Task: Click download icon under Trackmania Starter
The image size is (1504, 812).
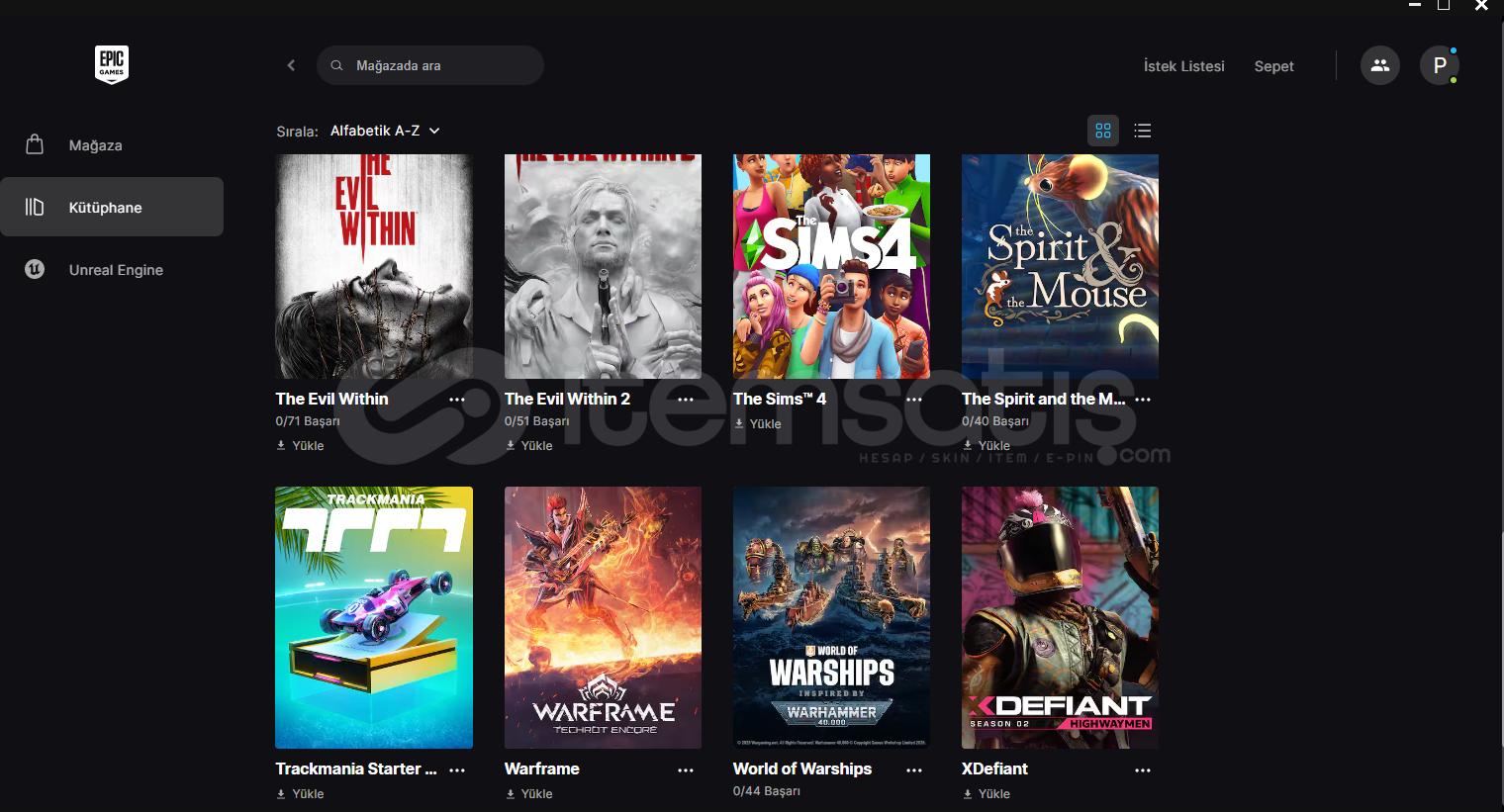Action: coord(281,794)
